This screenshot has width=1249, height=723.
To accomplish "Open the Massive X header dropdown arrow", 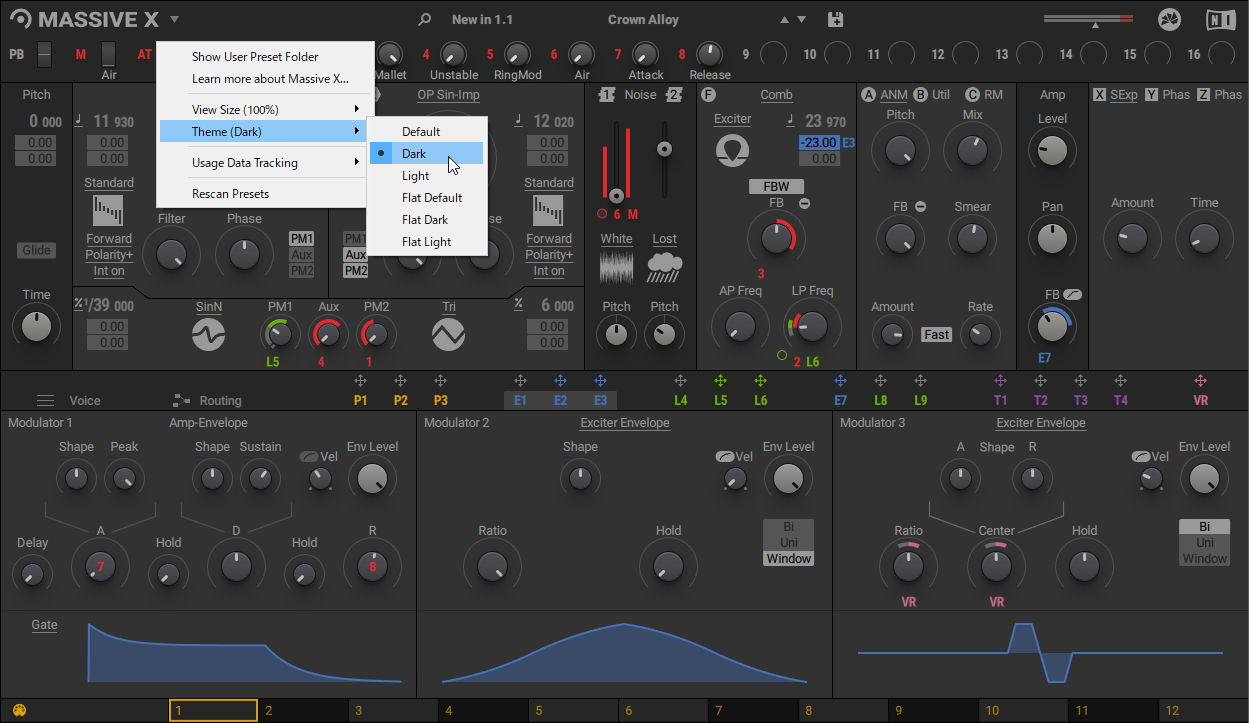I will coord(174,19).
